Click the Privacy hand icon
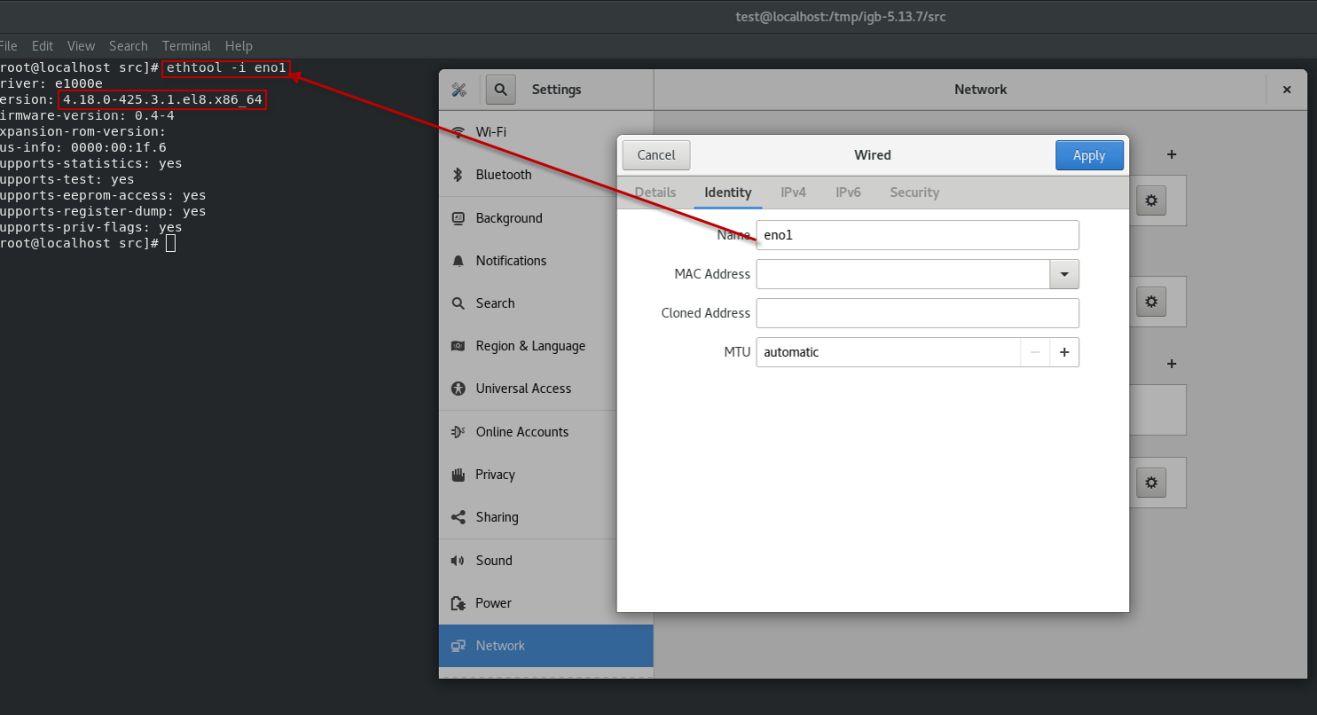1317x715 pixels. tap(458, 474)
